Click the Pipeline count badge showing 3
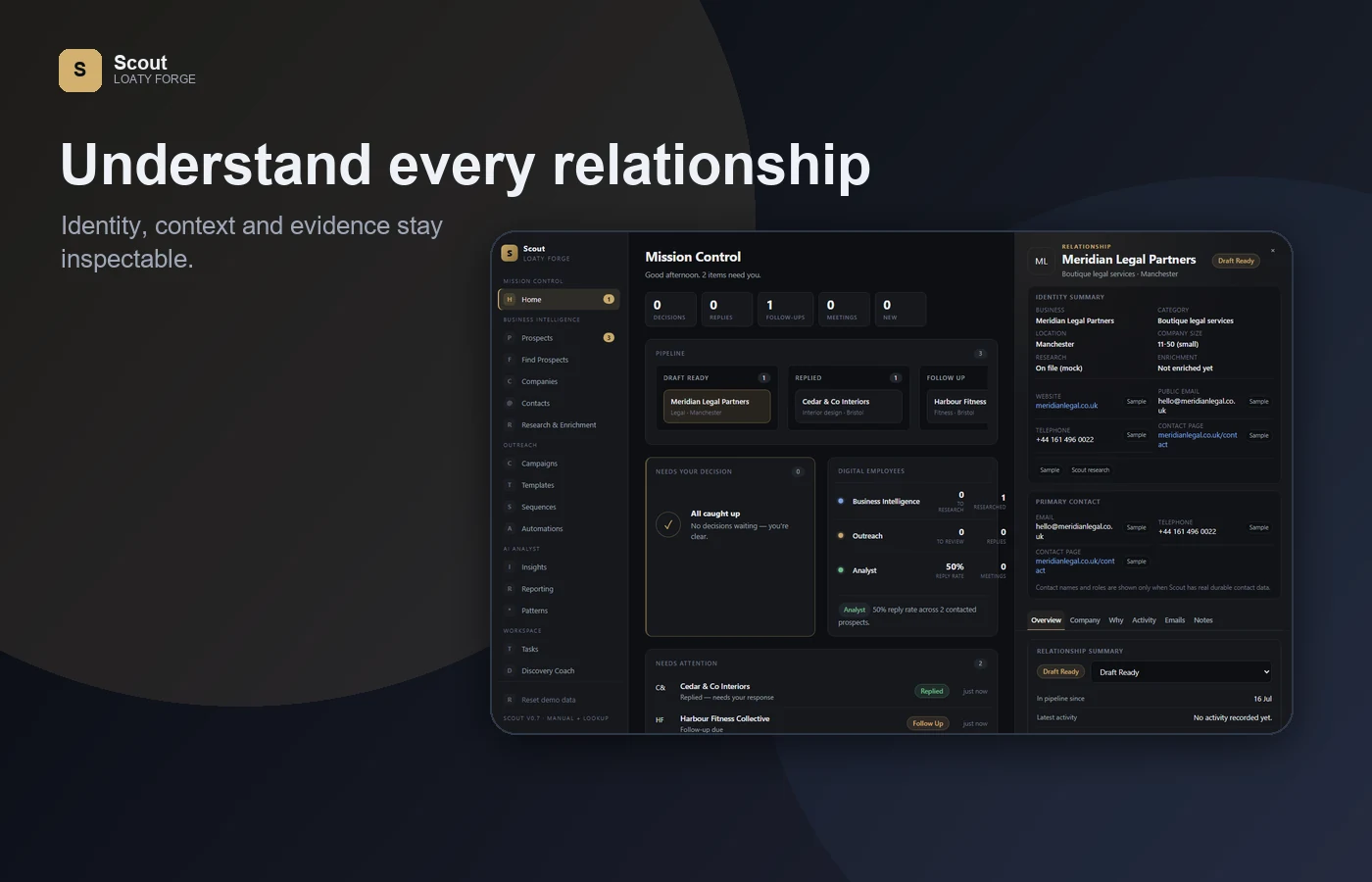The width and height of the screenshot is (1372, 882). point(979,354)
